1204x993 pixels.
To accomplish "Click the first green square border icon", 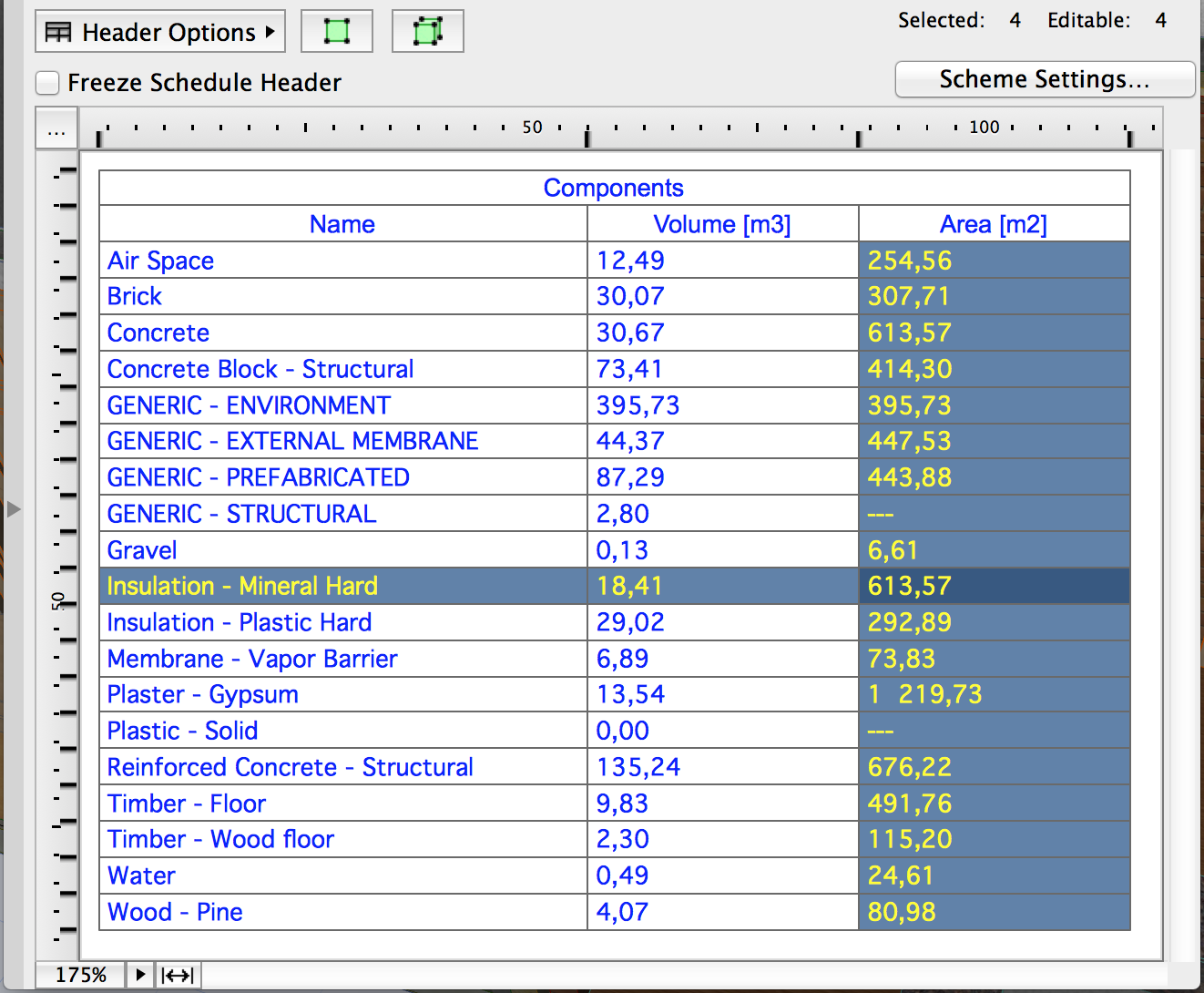I will point(337,32).
